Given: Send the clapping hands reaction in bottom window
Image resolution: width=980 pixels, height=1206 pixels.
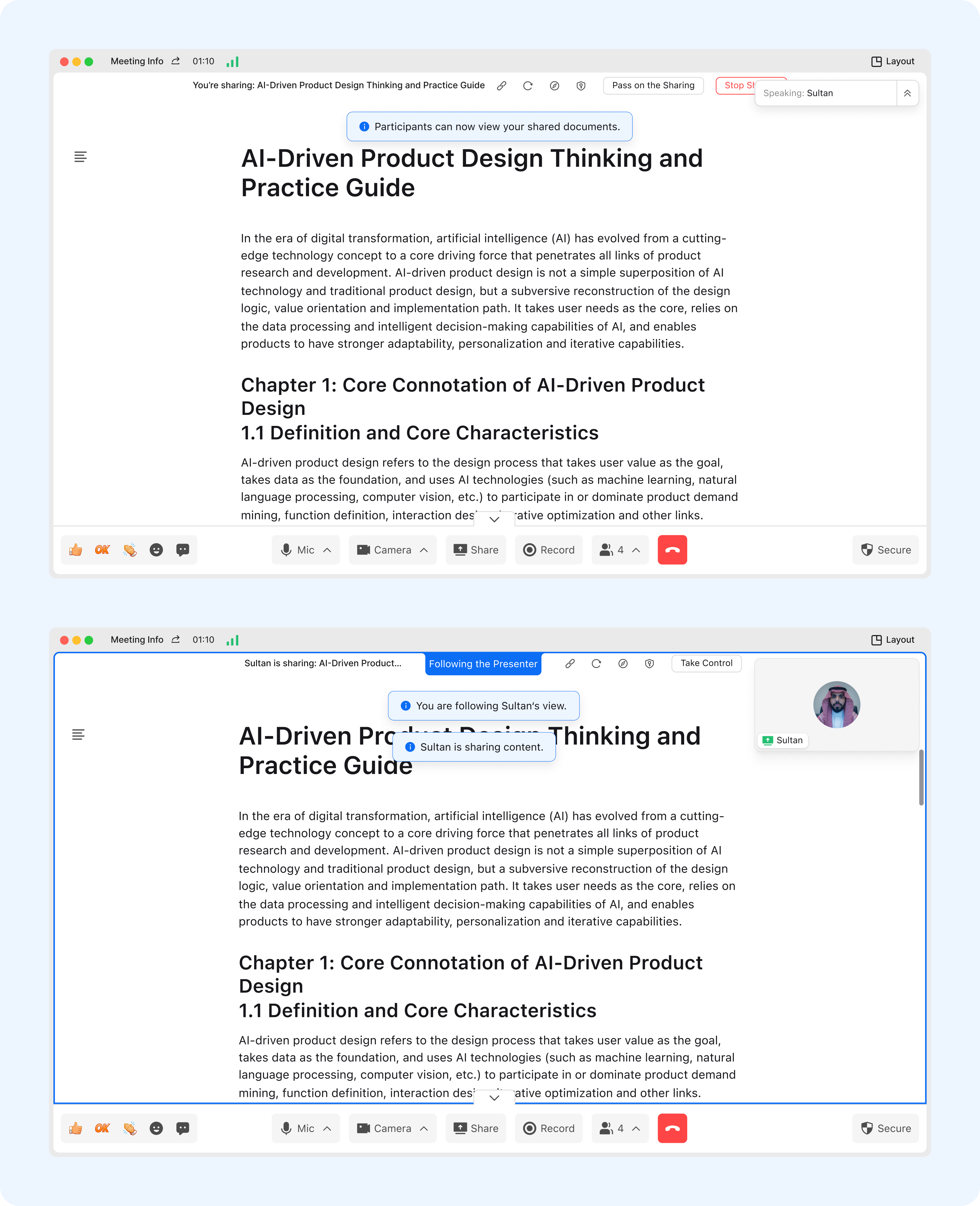Looking at the screenshot, I should (129, 1128).
